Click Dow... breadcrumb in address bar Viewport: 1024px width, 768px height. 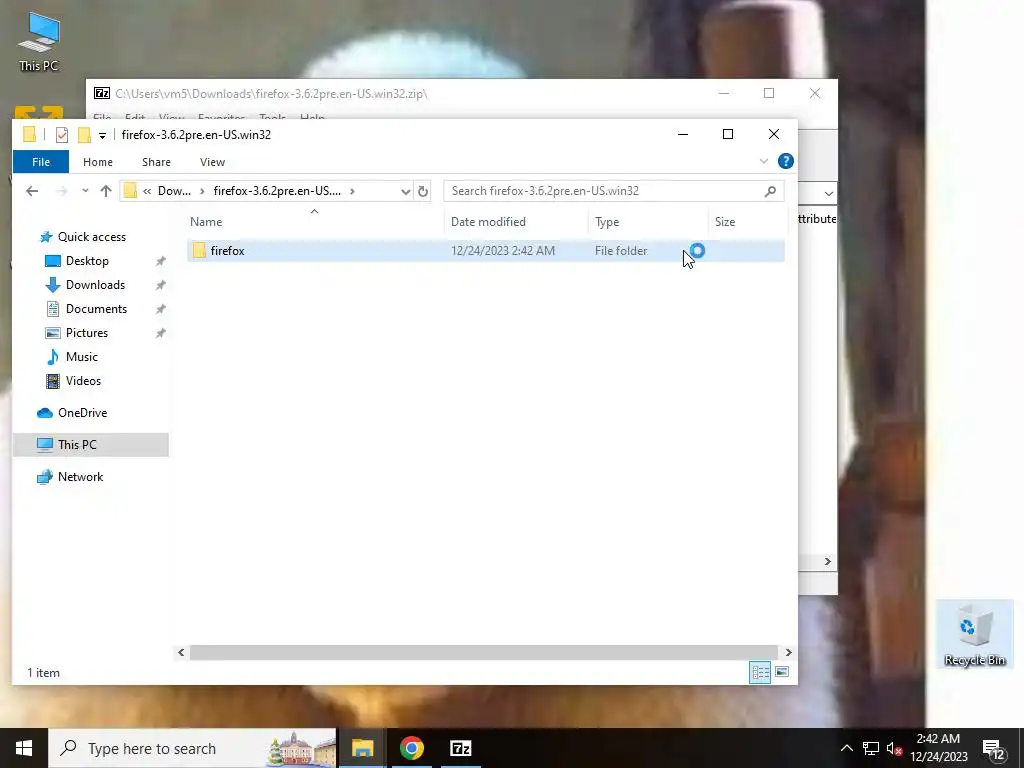pyautogui.click(x=174, y=191)
